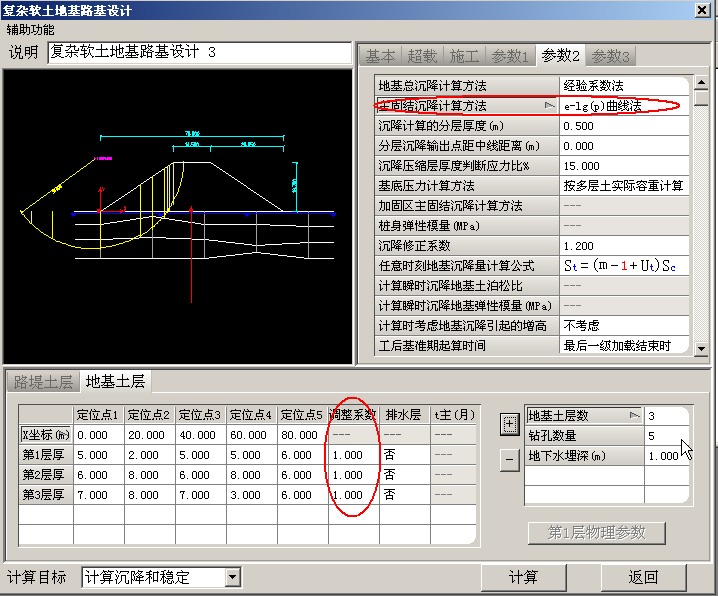Click the parameter list scrollbar thumb

point(701,99)
